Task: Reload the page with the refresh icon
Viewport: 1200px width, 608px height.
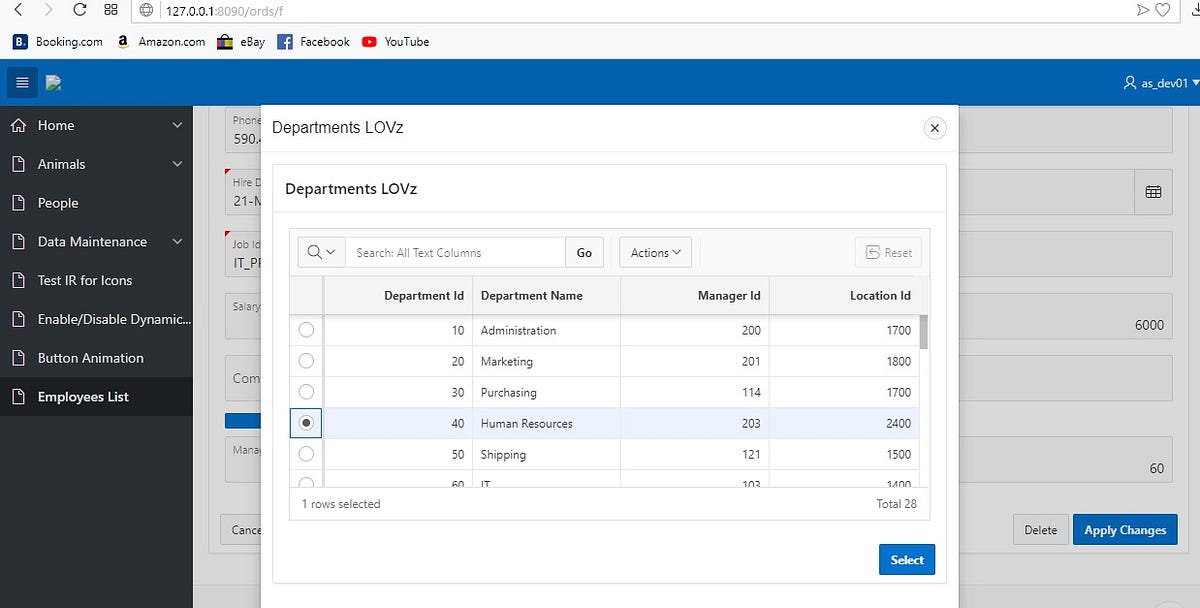Action: click(79, 10)
